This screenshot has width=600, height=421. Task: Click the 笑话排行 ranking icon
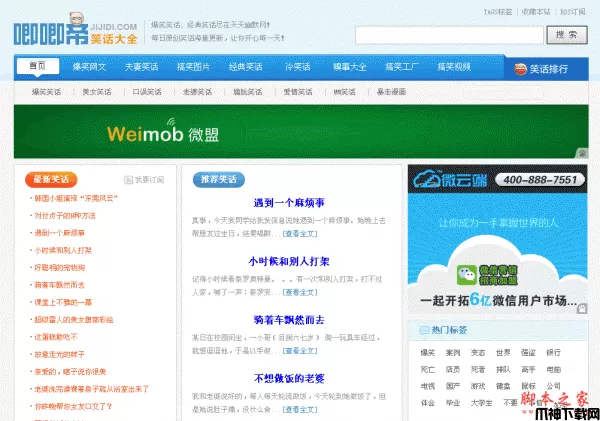(520, 69)
